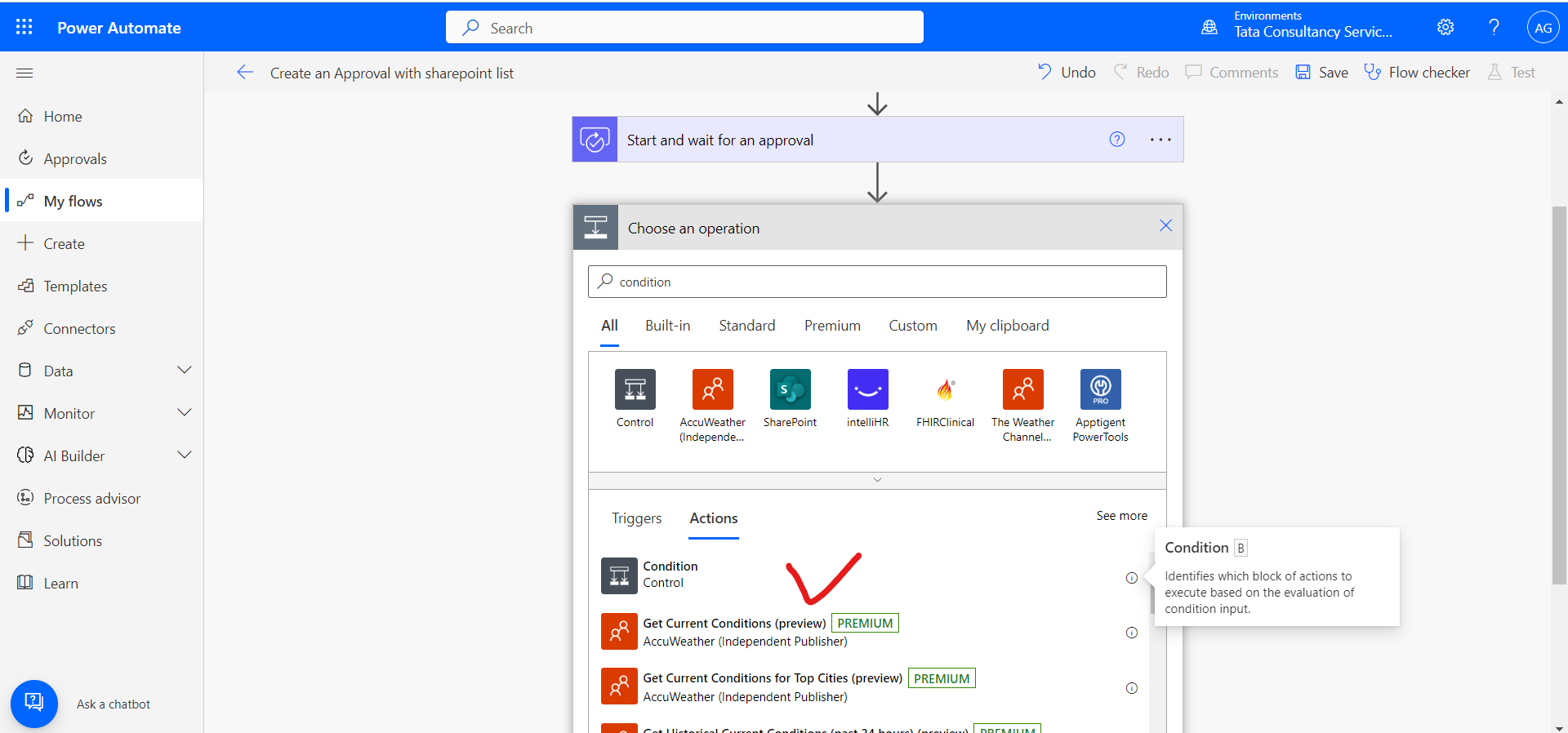Close the Choose an operation panel
The image size is (1568, 733).
(1165, 226)
